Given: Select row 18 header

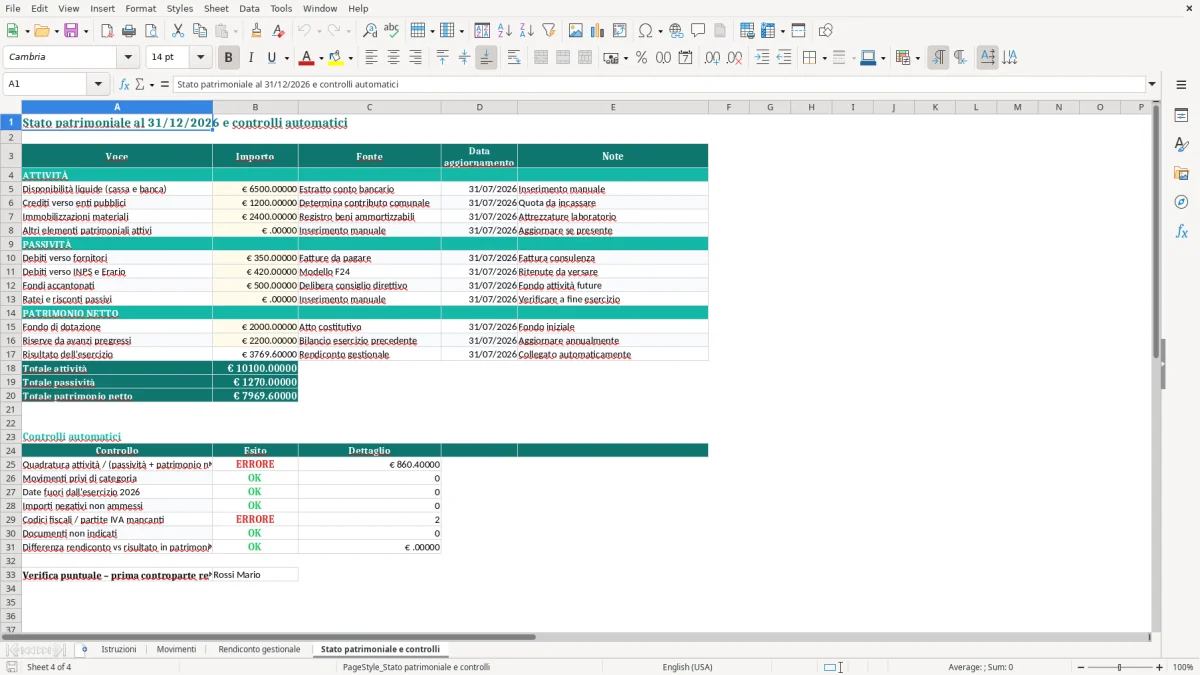Looking at the screenshot, I should (11, 368).
